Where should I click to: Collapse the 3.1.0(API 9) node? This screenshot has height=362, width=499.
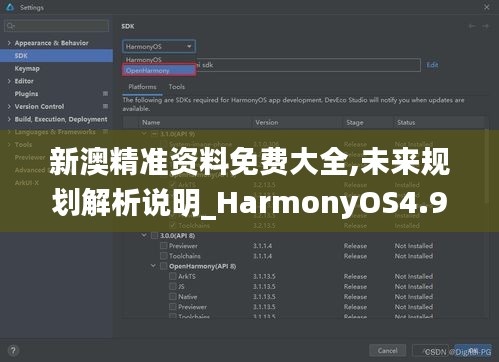coord(144,134)
